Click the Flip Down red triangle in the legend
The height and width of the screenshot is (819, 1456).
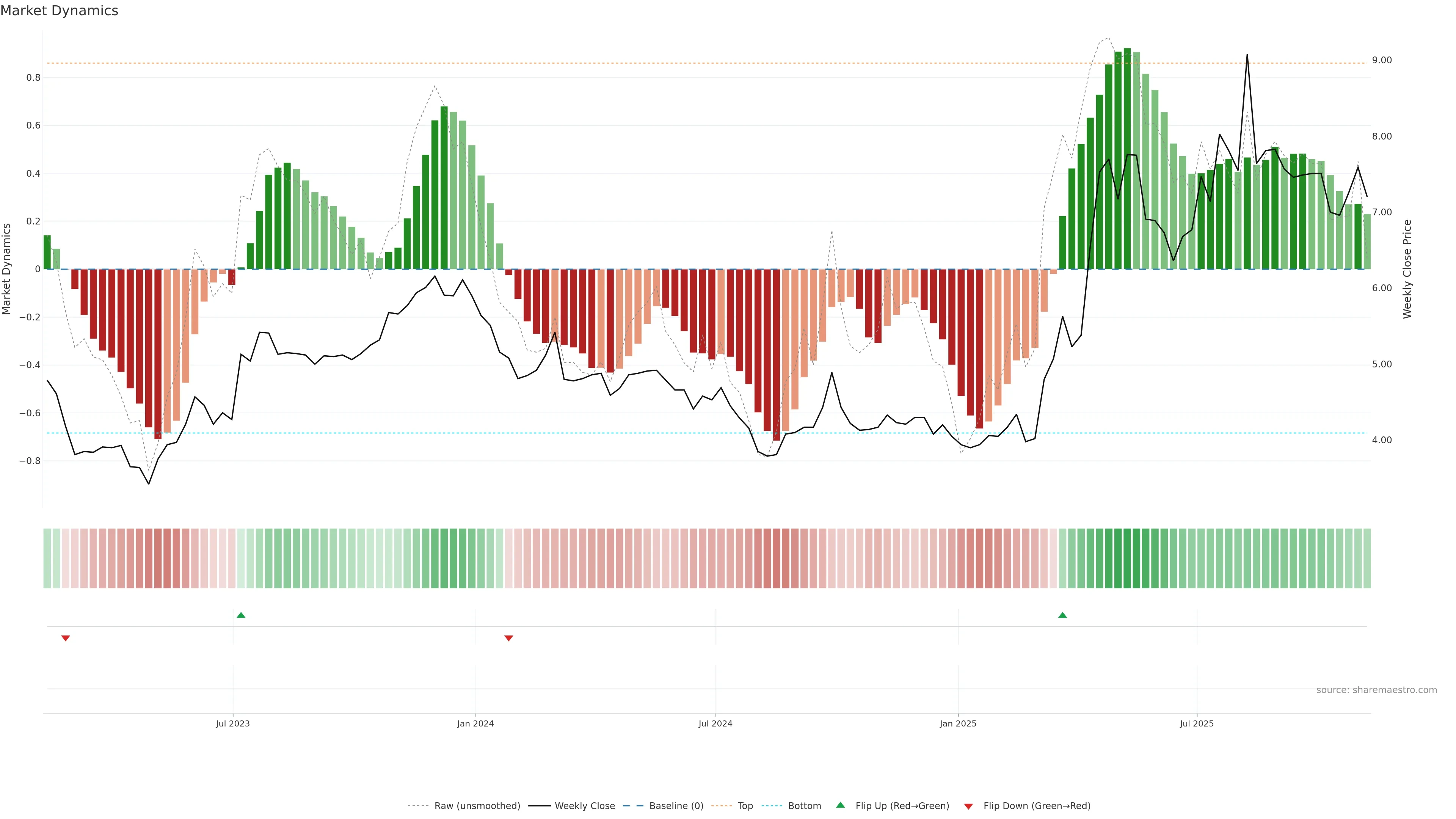pyautogui.click(x=968, y=806)
